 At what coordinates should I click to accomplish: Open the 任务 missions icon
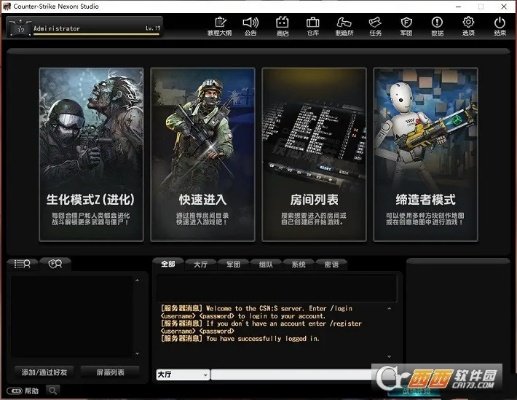click(x=375, y=26)
